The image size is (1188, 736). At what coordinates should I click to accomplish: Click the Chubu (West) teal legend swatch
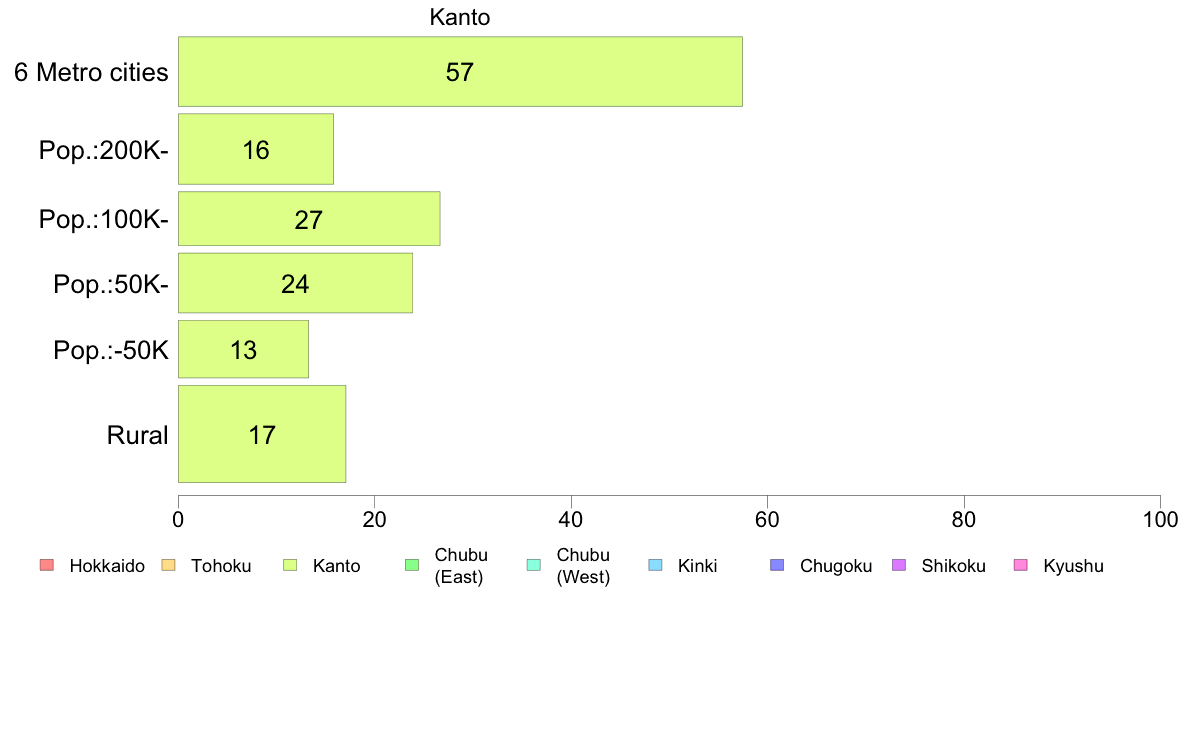(533, 565)
